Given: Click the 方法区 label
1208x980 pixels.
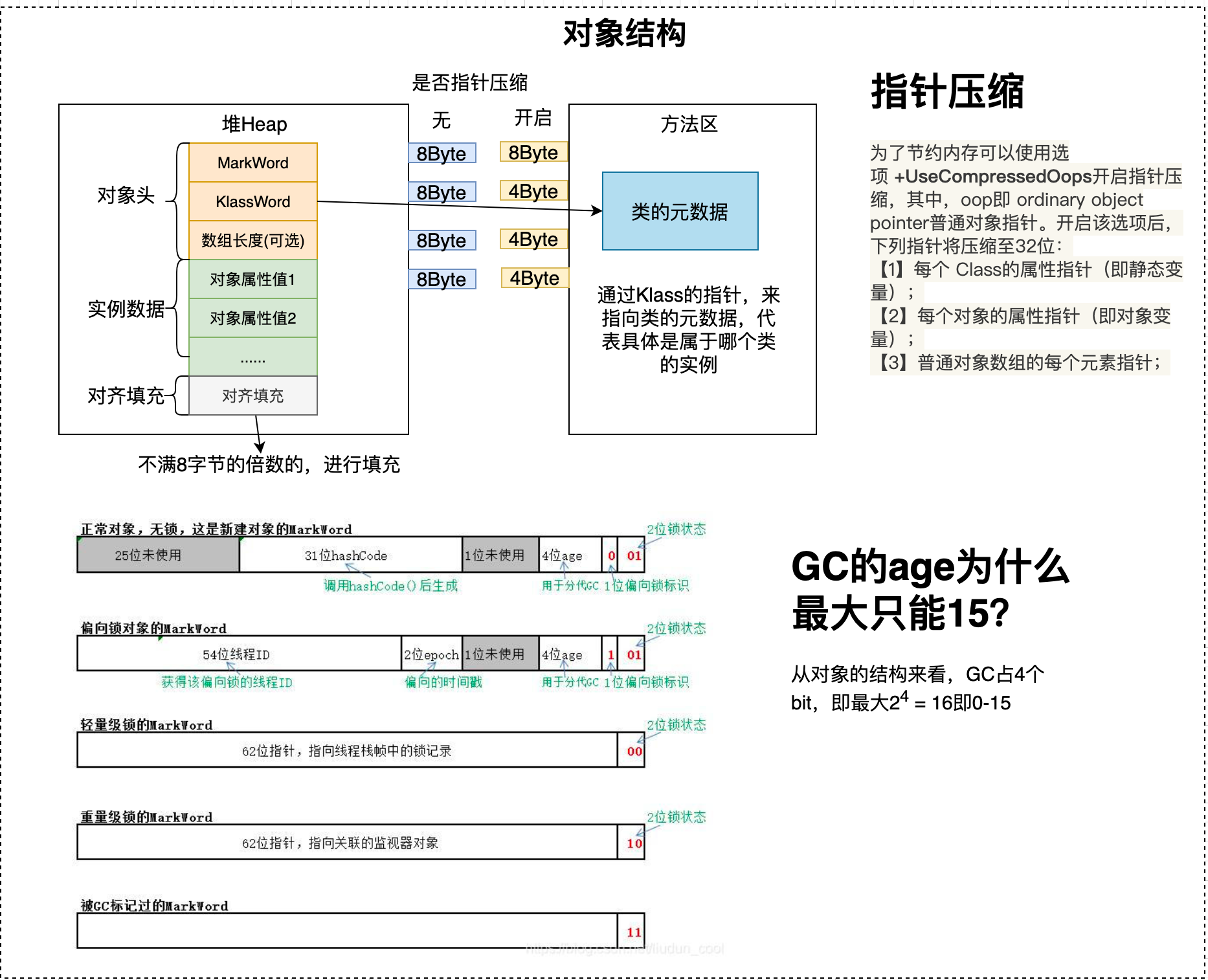Looking at the screenshot, I should tap(689, 124).
